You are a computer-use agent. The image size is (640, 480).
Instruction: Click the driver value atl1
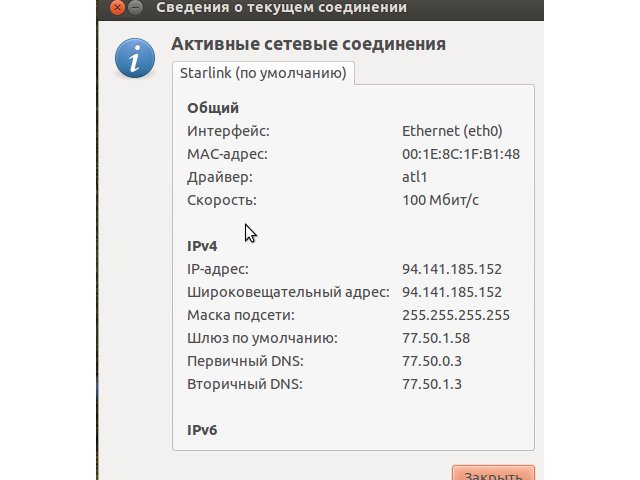(415, 177)
